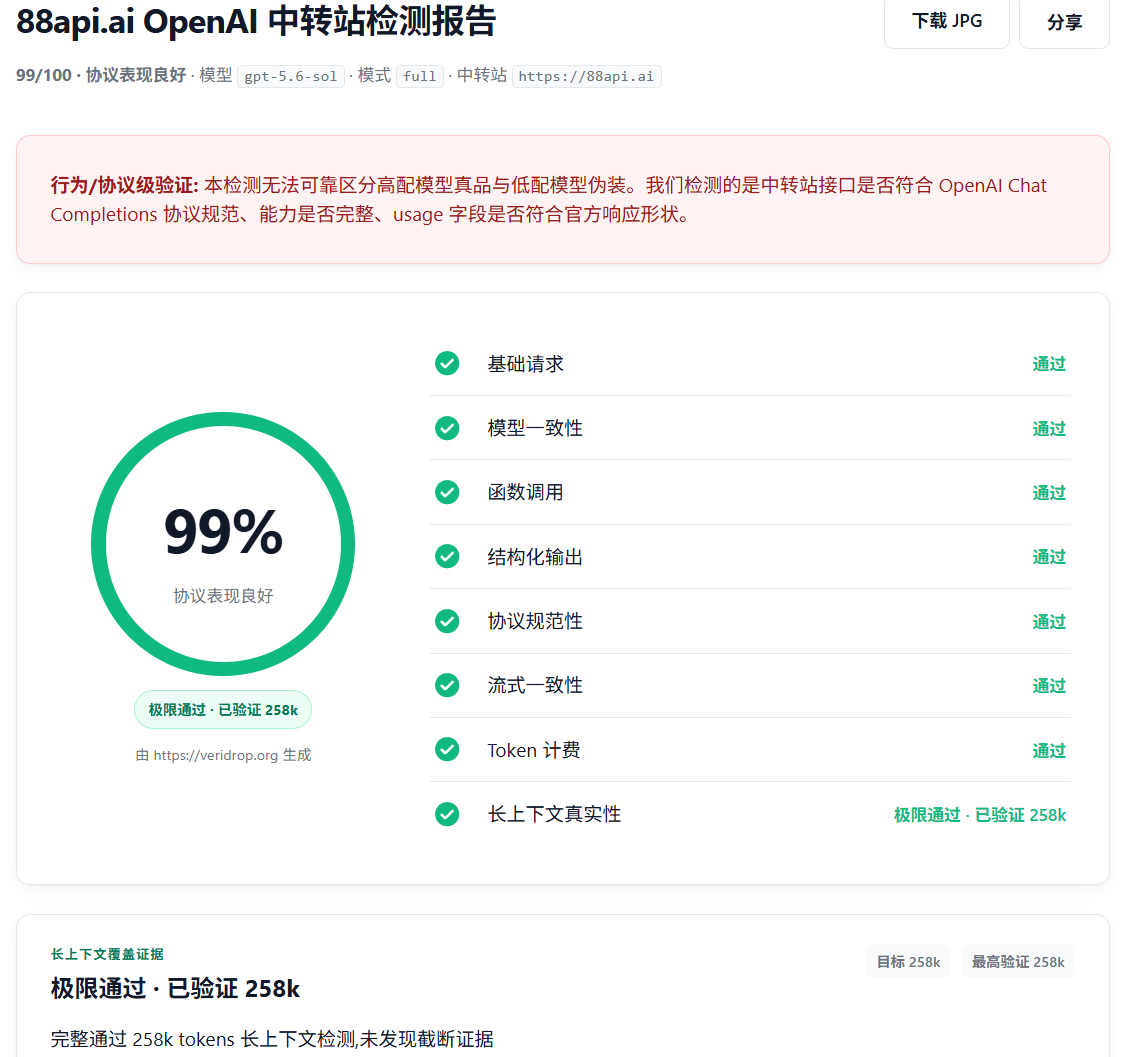
Task: Click the 88api.ai OpenAI 中转站检测报告 title
Action: pos(256,21)
